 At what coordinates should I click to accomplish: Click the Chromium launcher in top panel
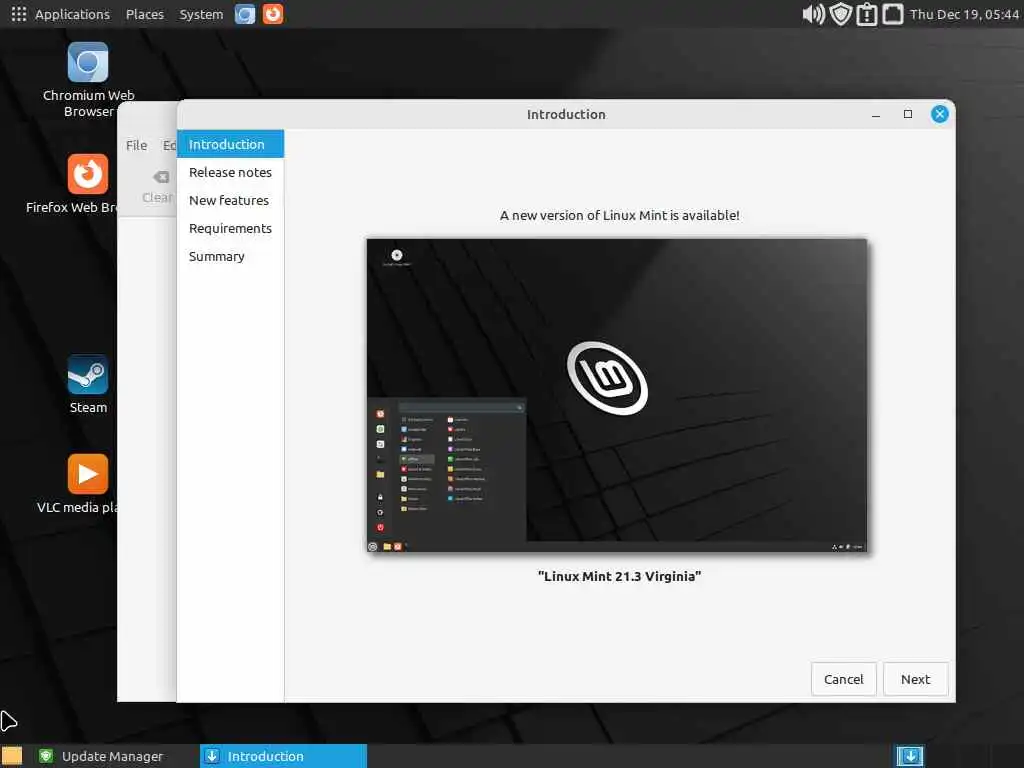click(x=245, y=14)
